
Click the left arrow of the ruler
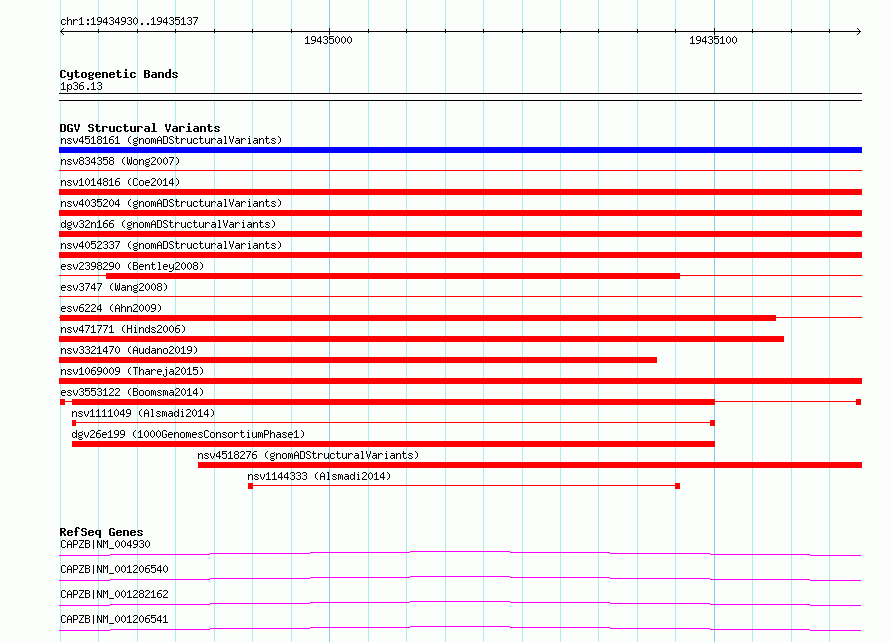[62, 32]
